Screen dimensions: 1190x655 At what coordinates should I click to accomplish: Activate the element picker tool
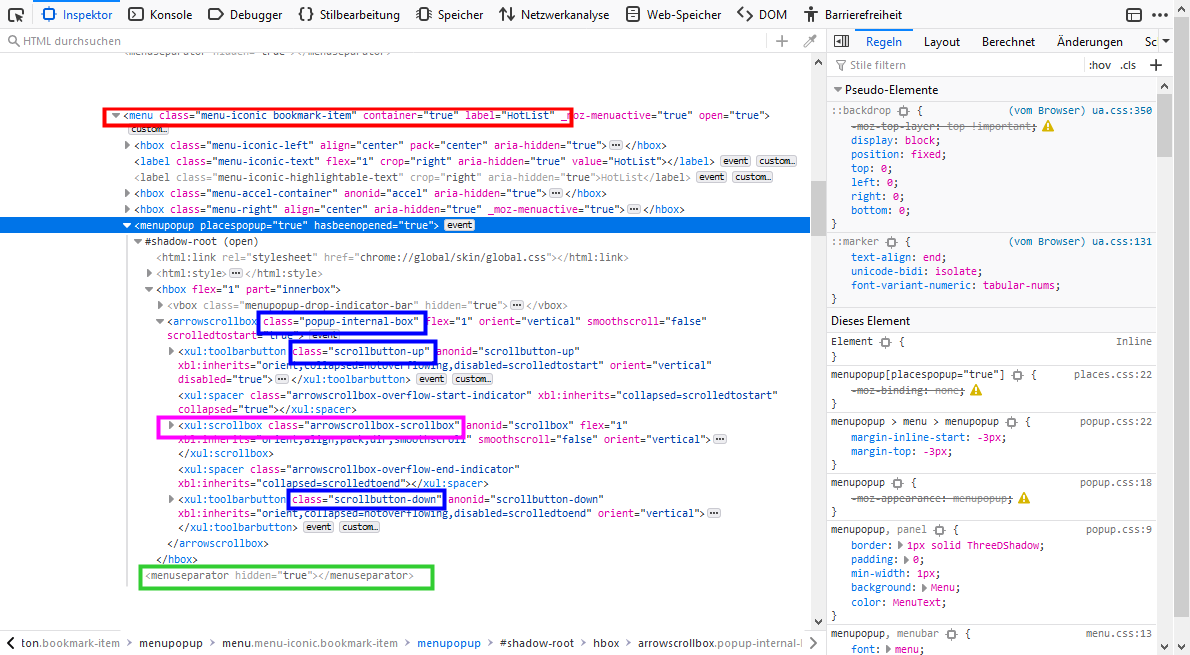[x=16, y=15]
